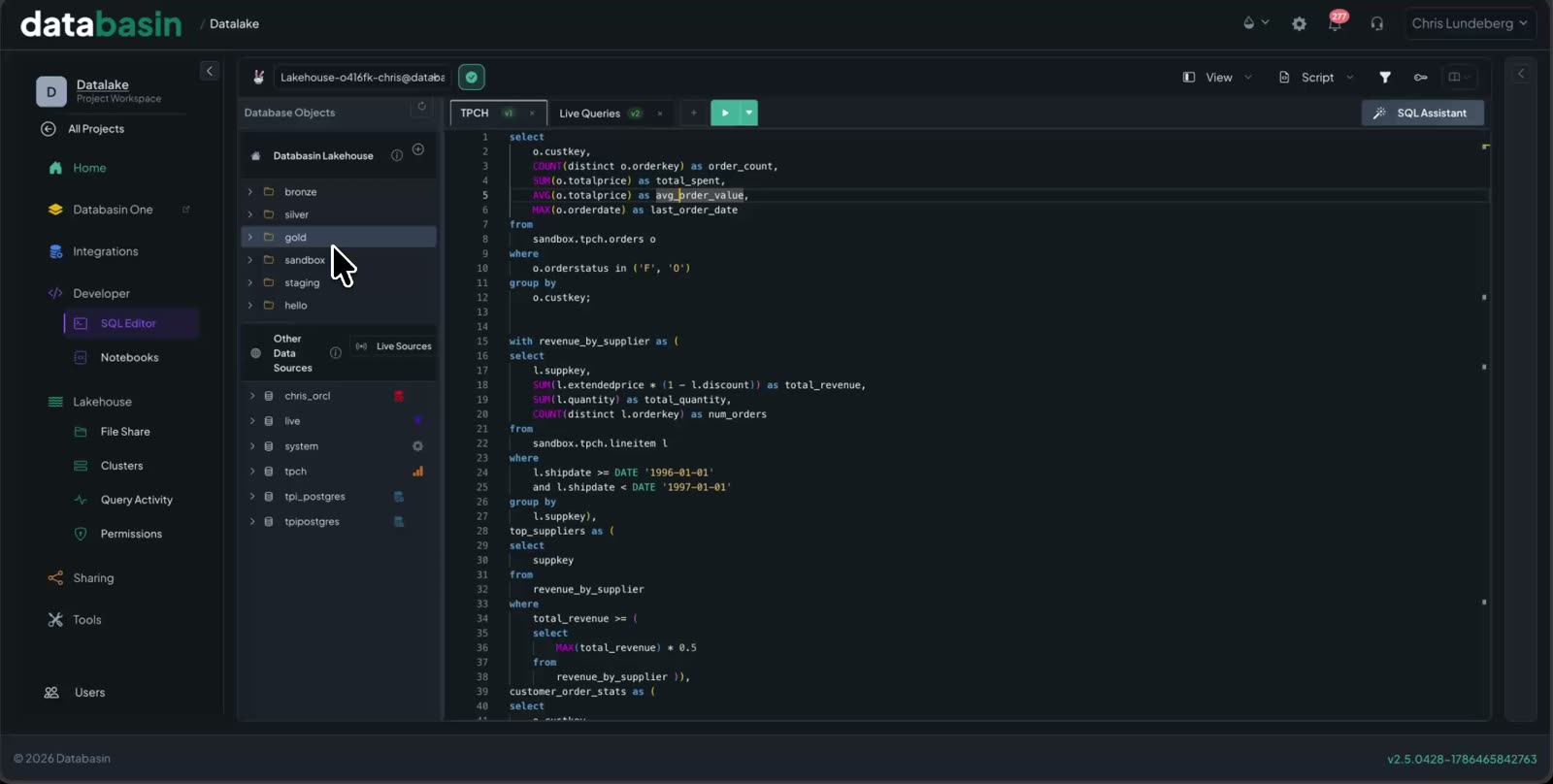This screenshot has height=784, width=1553.
Task: Click the databasin logo
Action: point(101,24)
